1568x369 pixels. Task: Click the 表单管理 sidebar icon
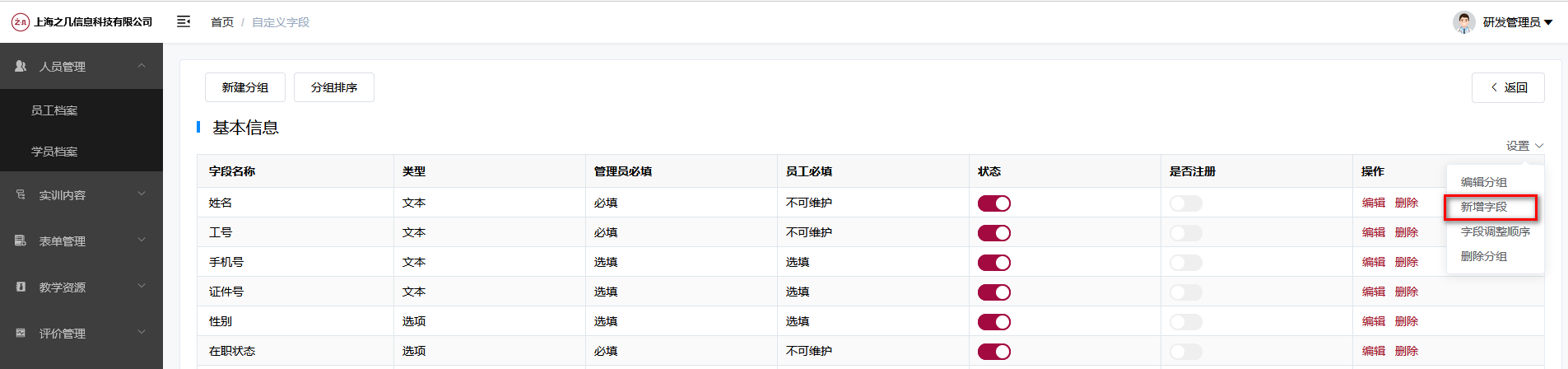(x=21, y=241)
